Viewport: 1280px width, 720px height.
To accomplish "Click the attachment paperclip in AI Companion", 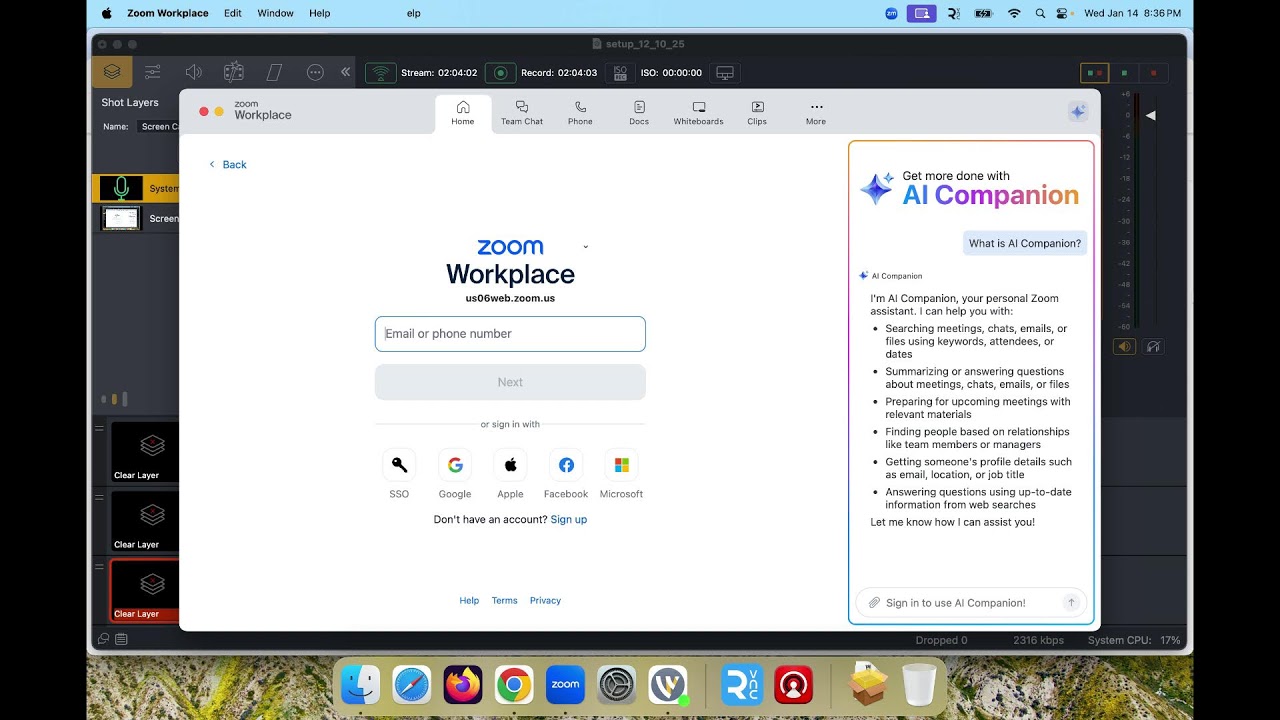I will point(874,603).
